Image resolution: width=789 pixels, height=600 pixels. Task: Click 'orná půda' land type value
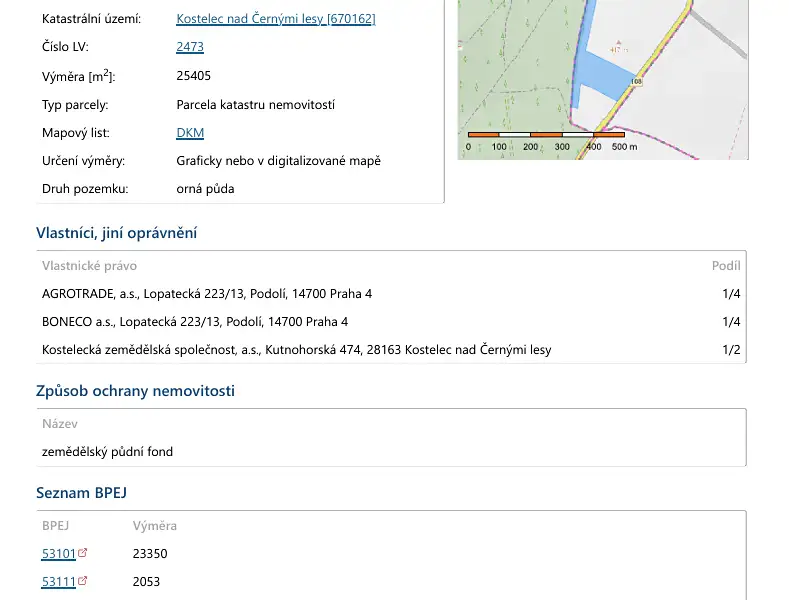click(205, 189)
